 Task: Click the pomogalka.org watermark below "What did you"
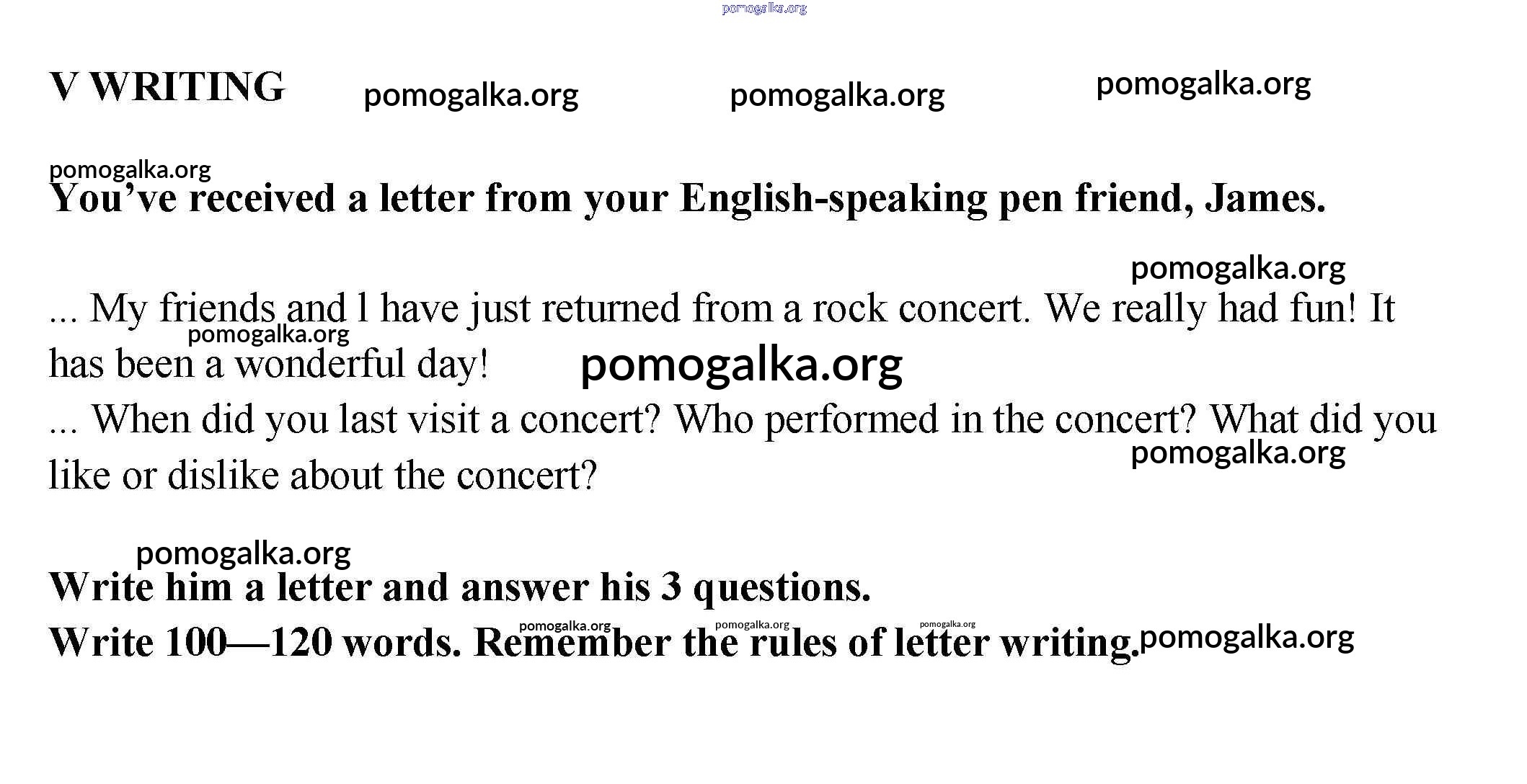coord(1237,453)
